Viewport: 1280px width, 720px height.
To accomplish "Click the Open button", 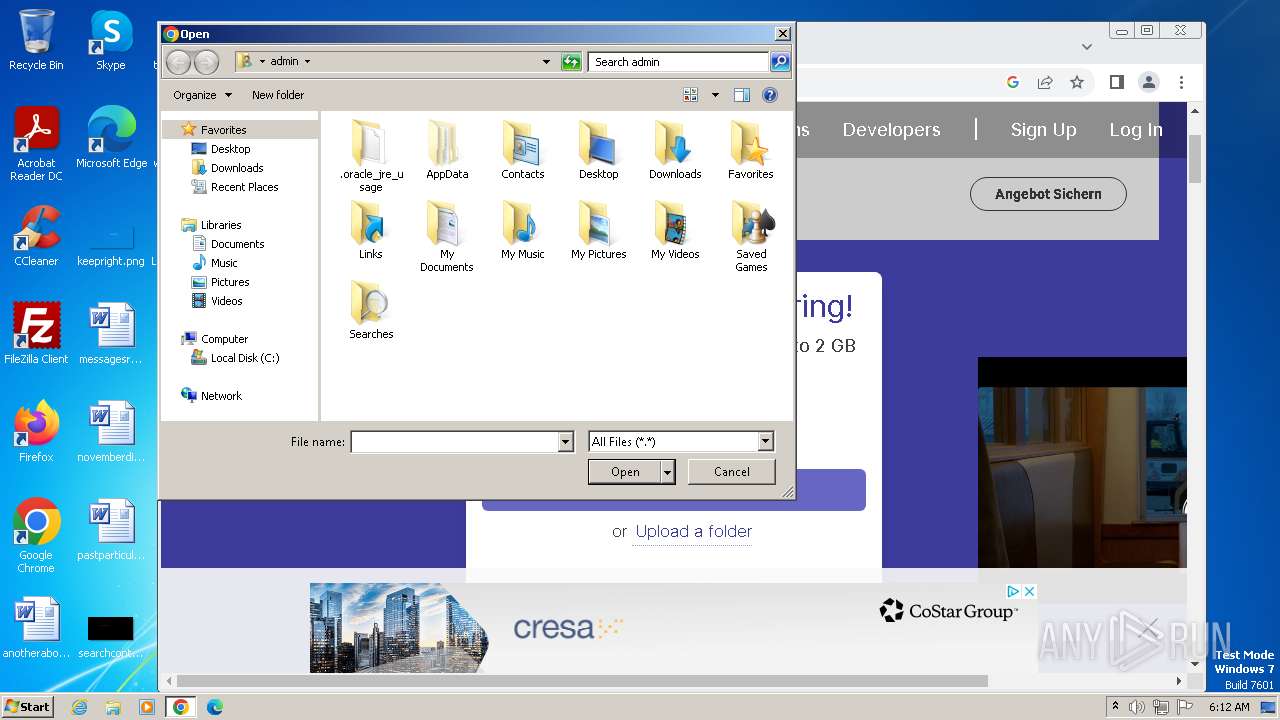I will point(625,472).
